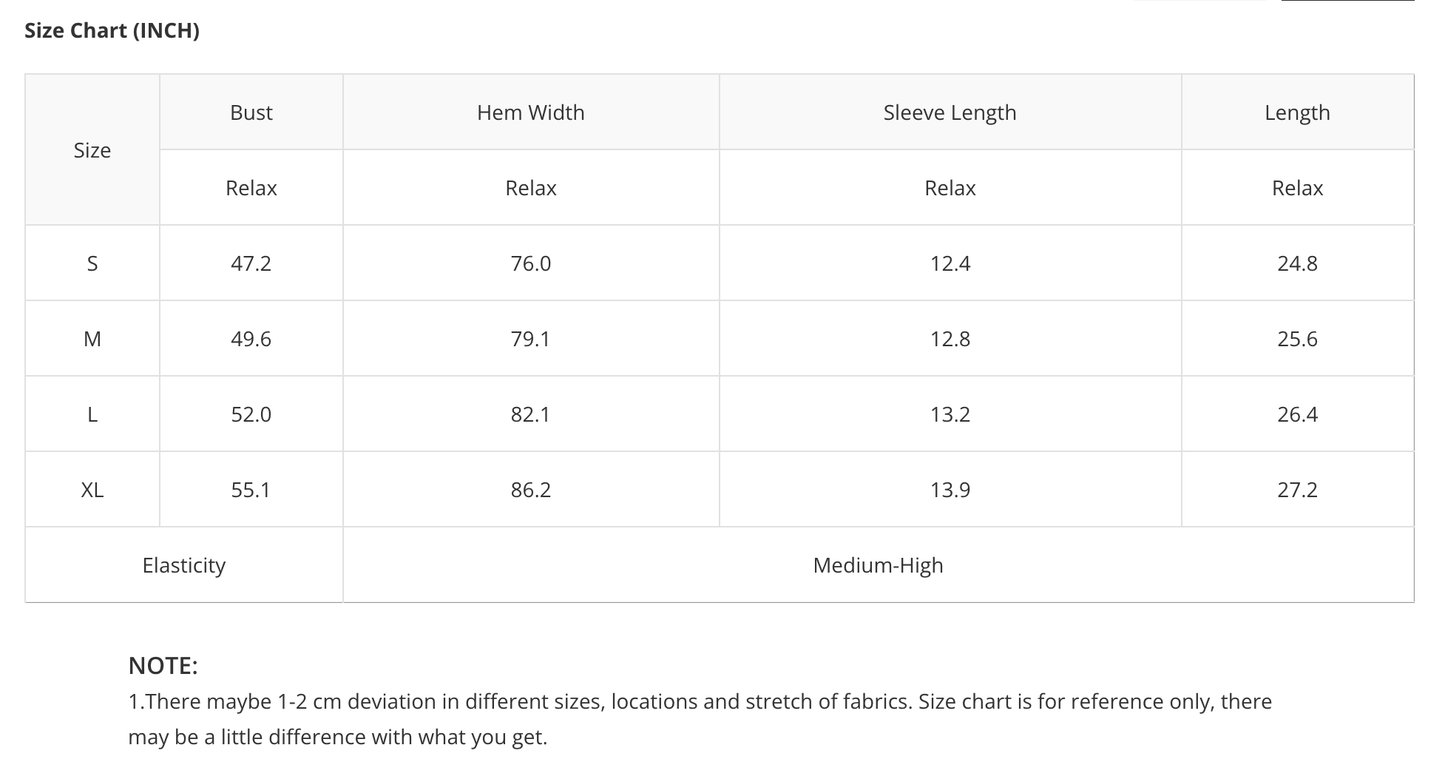Click the Relax subheader under Bust
This screenshot has width=1445, height=762.
(251, 188)
